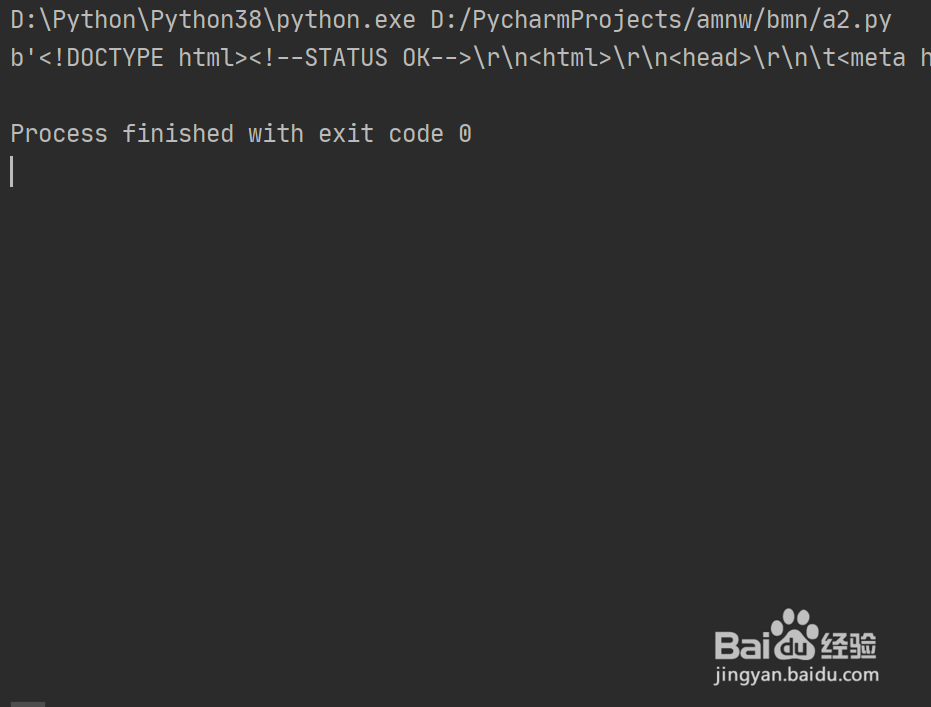931x707 pixels.
Task: Click the '<html>' tag in console output
Action: pyautogui.click(x=570, y=58)
